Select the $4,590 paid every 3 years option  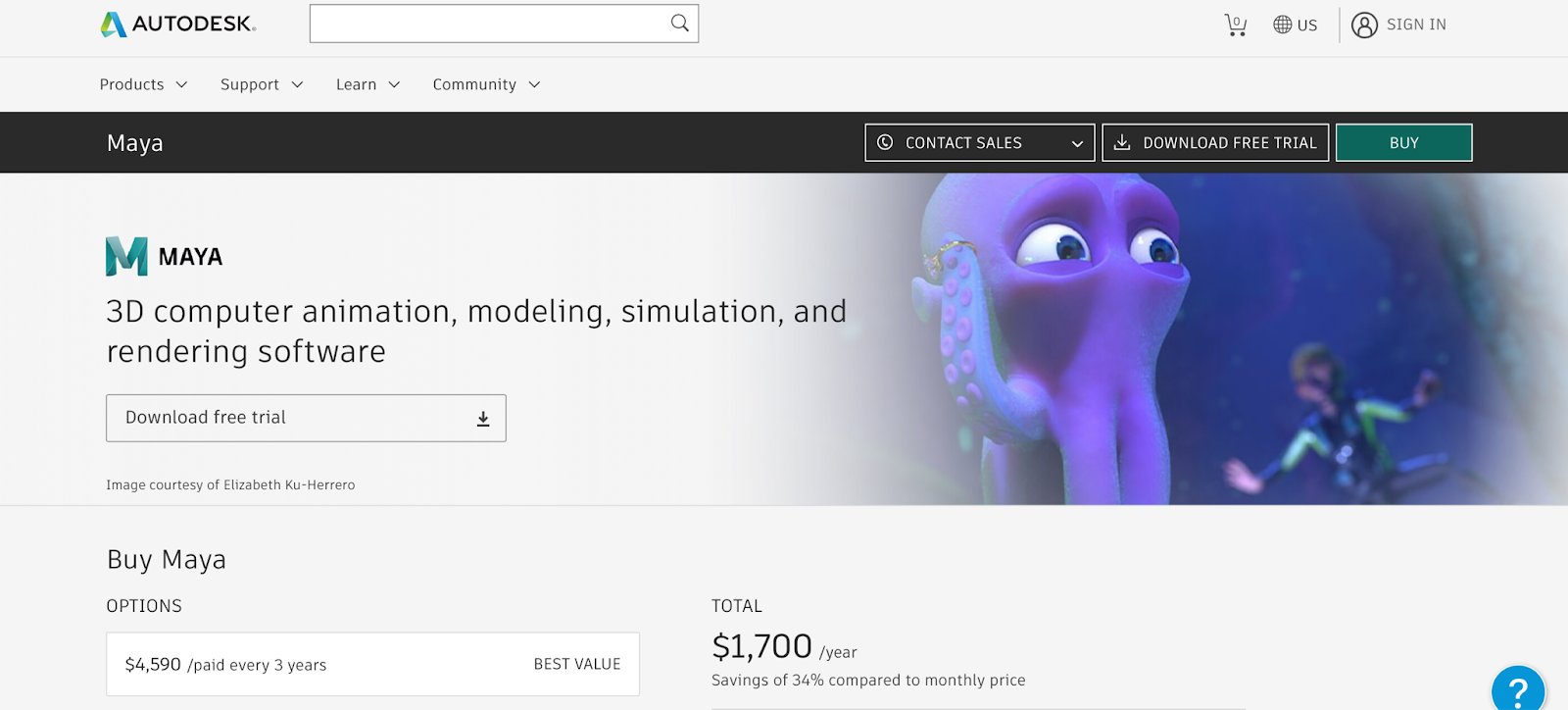(372, 664)
